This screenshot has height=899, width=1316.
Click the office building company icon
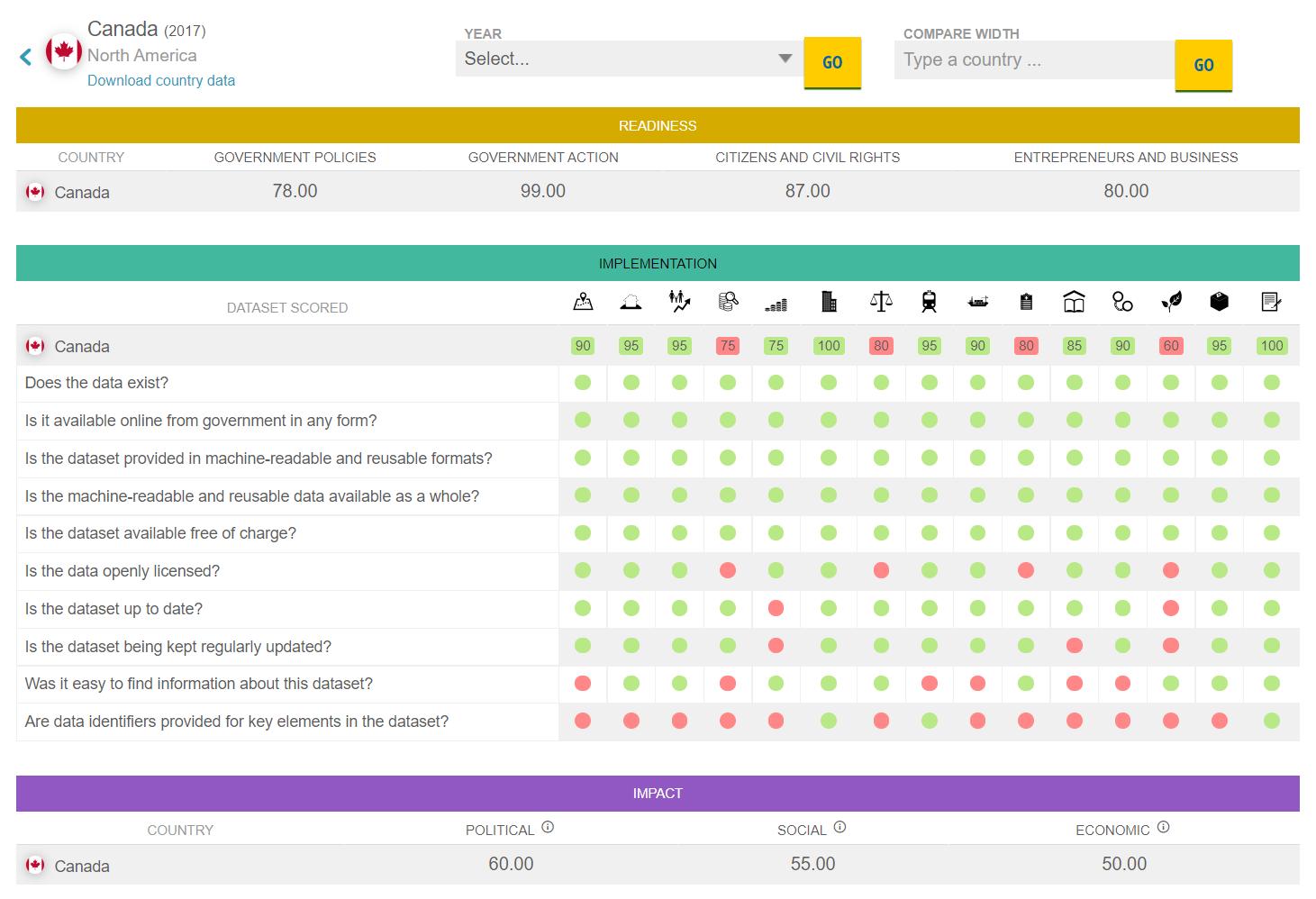(x=829, y=302)
